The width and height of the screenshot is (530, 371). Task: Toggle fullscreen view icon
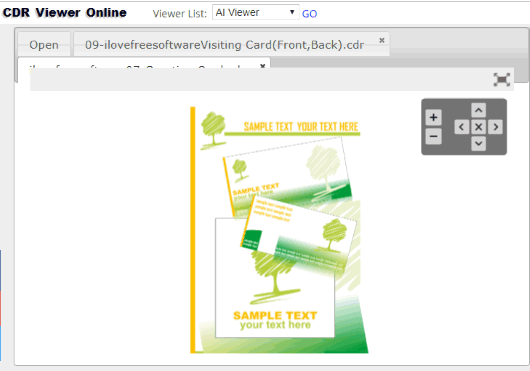click(502, 80)
